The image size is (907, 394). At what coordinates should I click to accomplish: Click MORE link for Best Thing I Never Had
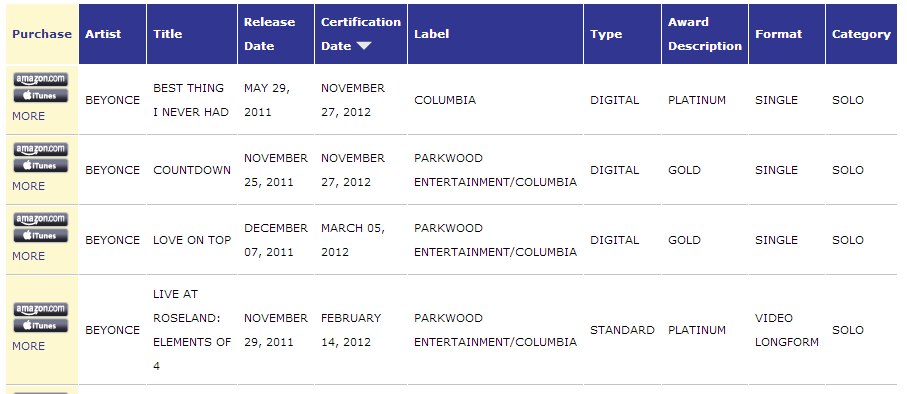click(28, 116)
